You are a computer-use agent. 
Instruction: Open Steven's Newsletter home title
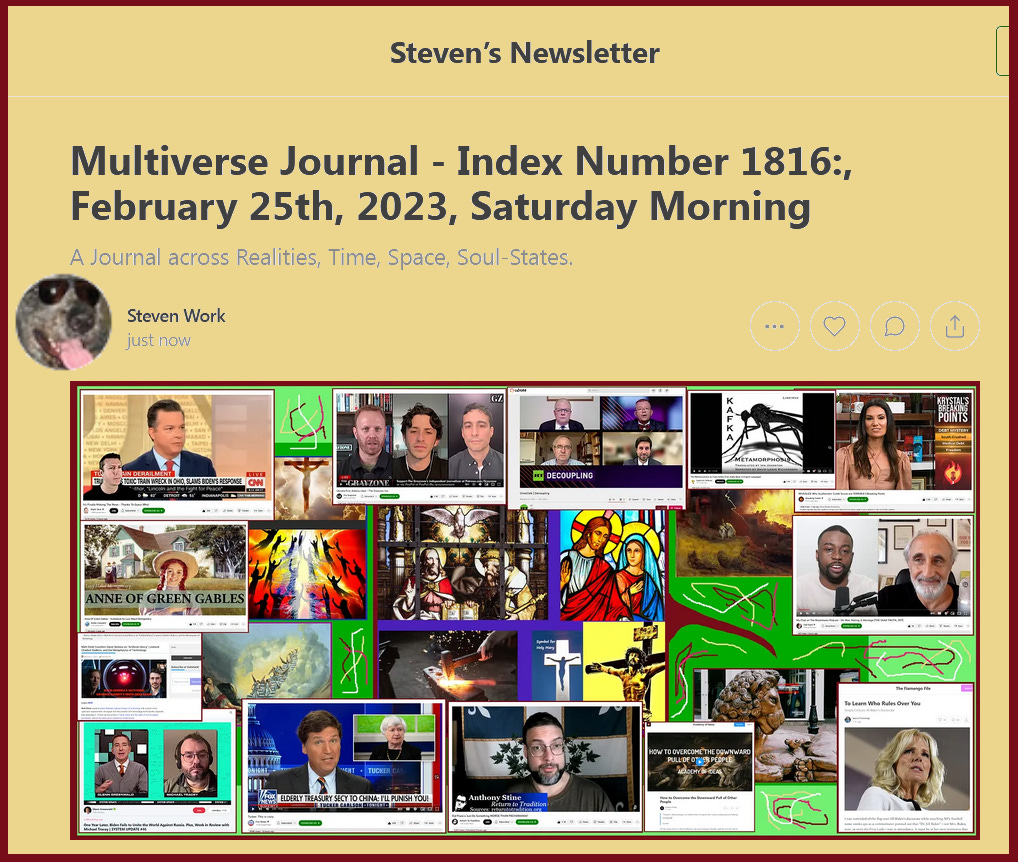coord(525,53)
